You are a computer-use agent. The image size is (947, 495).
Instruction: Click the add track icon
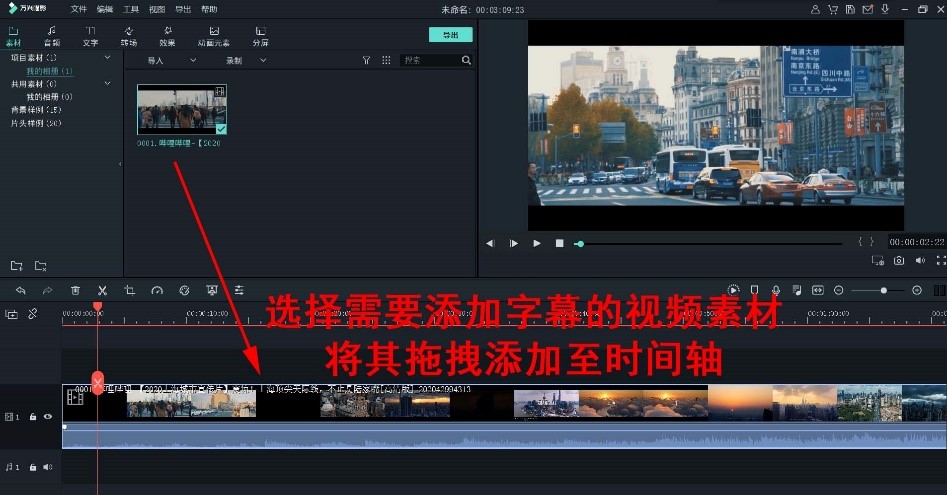pos(11,314)
